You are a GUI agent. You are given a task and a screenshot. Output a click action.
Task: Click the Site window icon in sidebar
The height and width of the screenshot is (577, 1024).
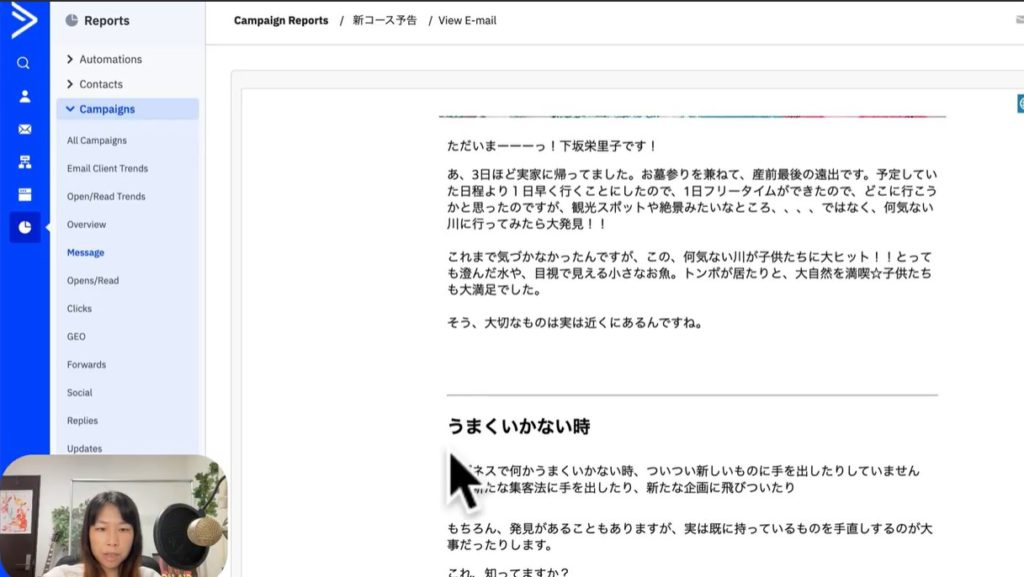[x=24, y=194]
